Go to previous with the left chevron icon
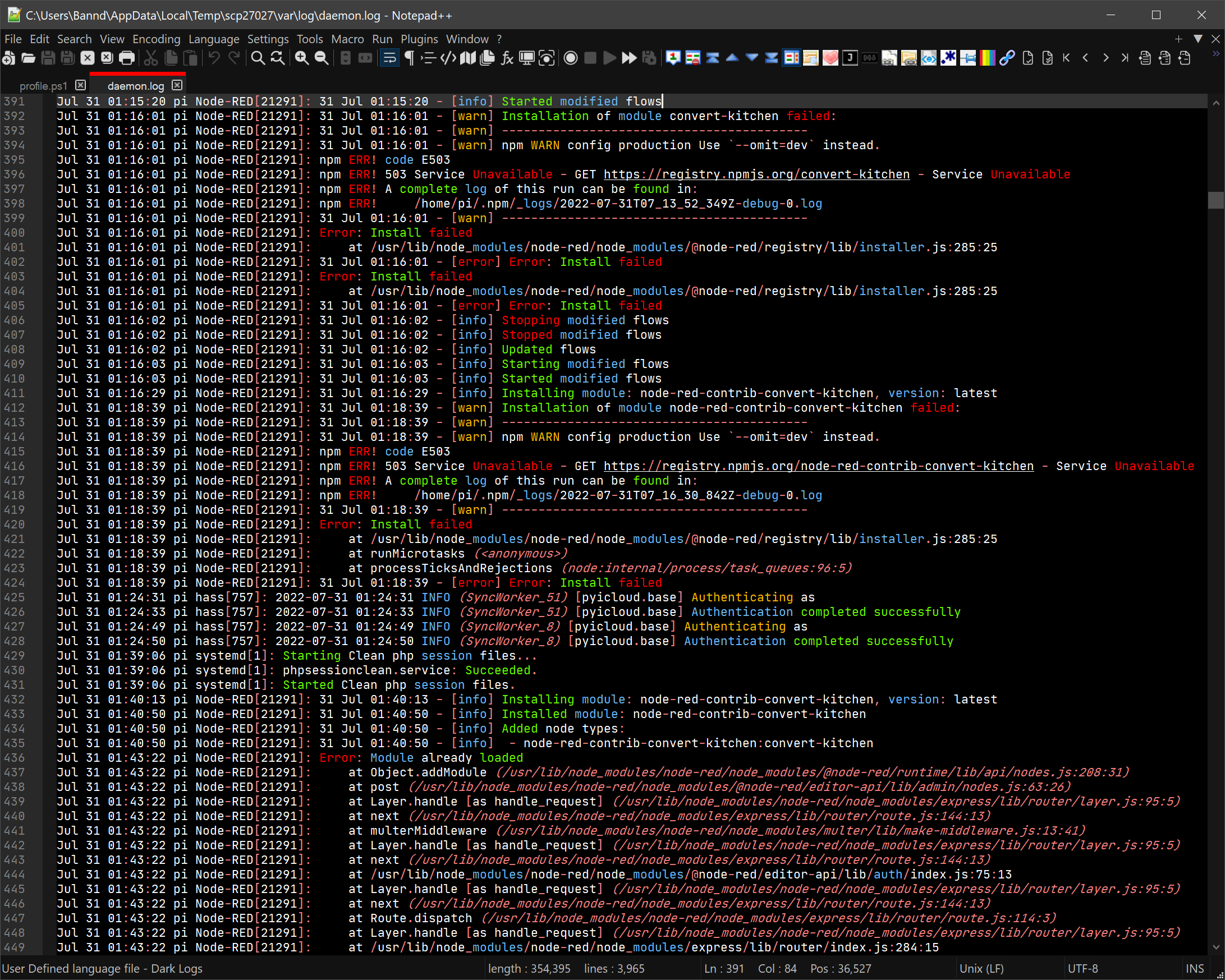 1085,58
